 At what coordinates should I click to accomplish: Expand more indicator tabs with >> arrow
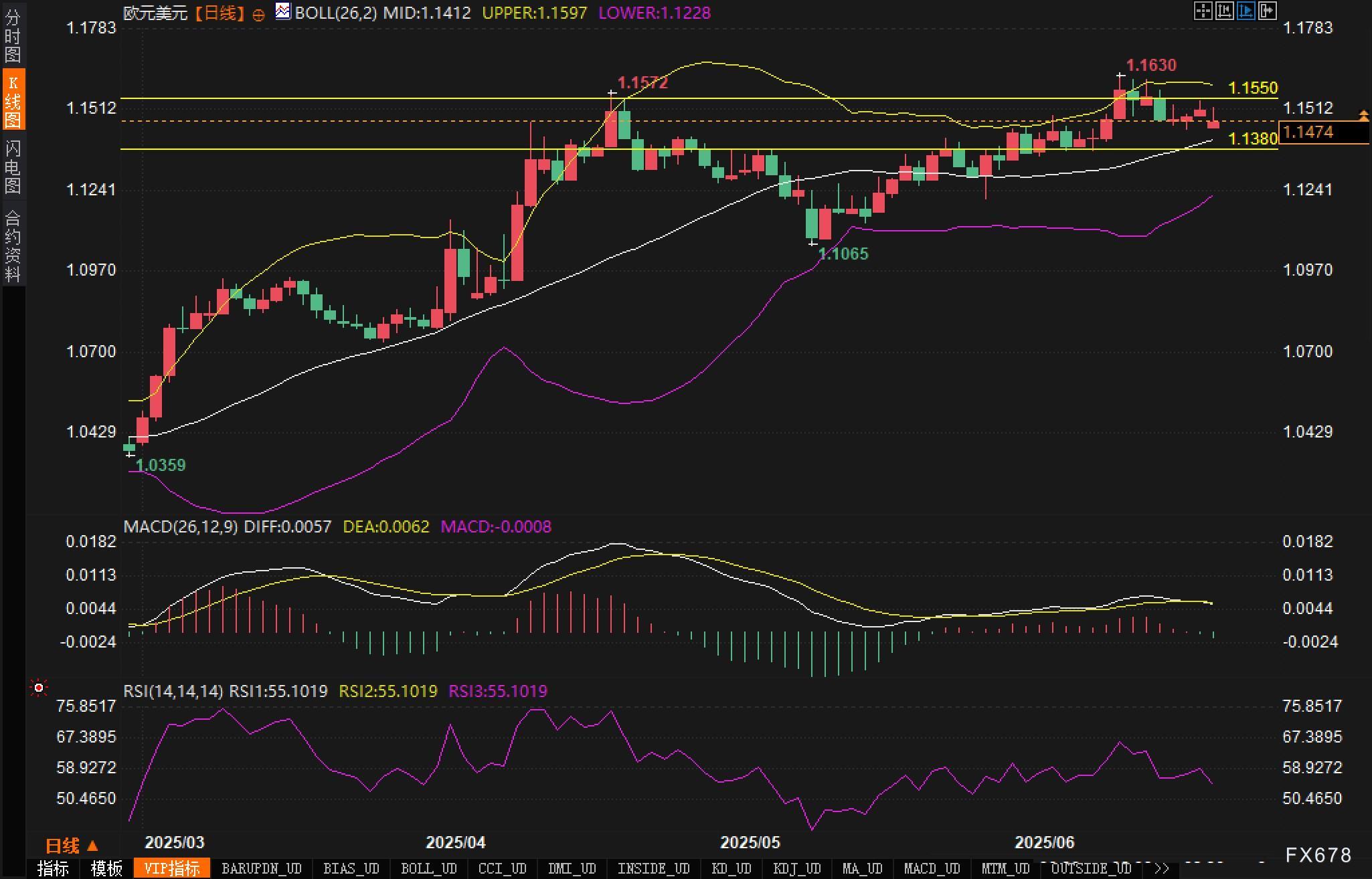tap(1162, 868)
